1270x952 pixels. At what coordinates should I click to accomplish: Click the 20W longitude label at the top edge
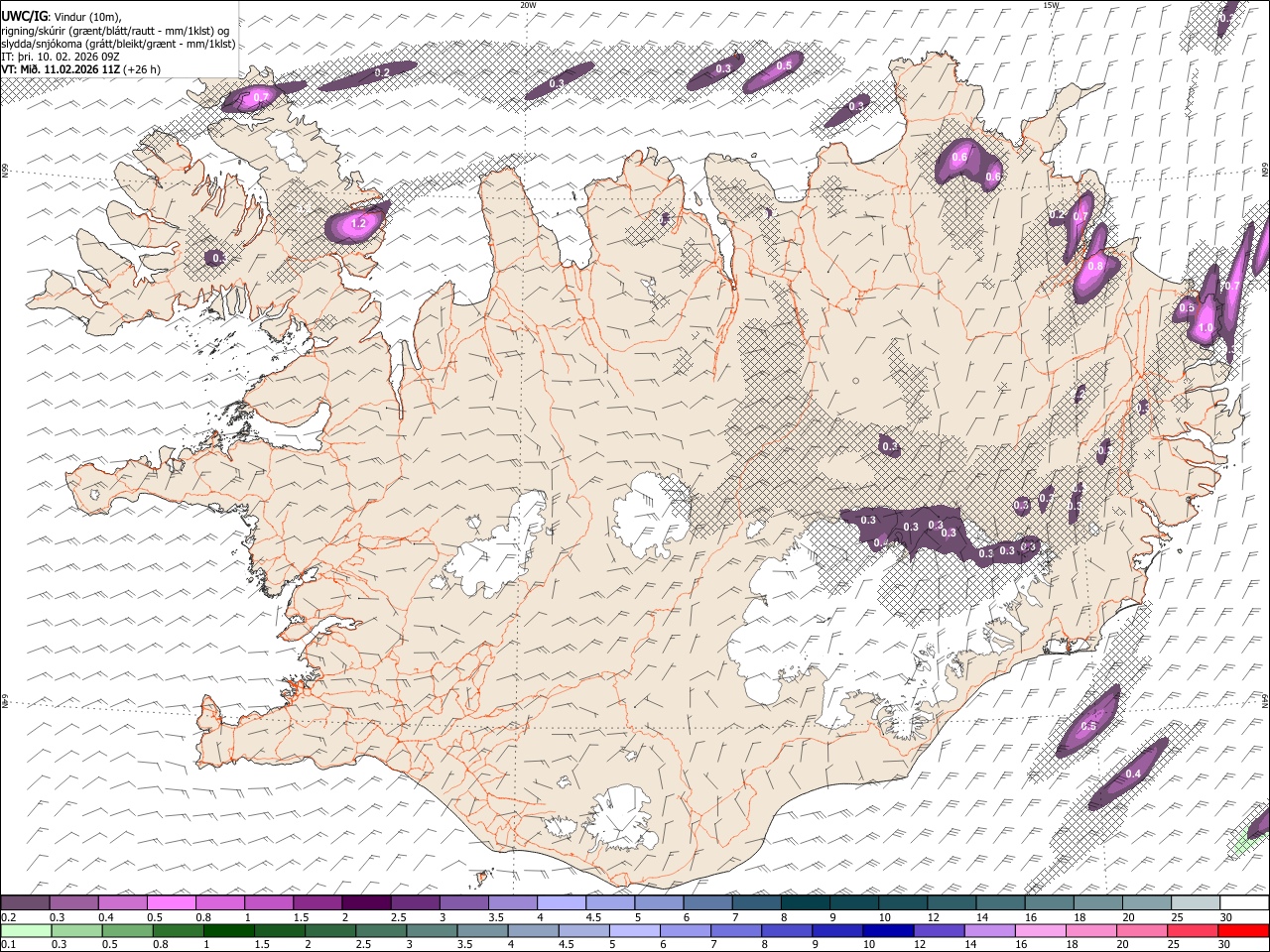[x=529, y=5]
